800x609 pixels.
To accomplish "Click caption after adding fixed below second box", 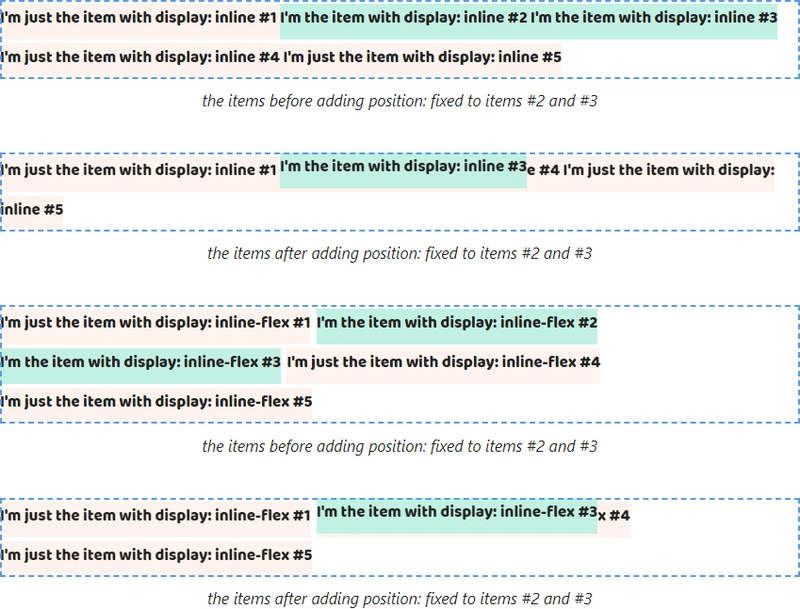I will (399, 253).
